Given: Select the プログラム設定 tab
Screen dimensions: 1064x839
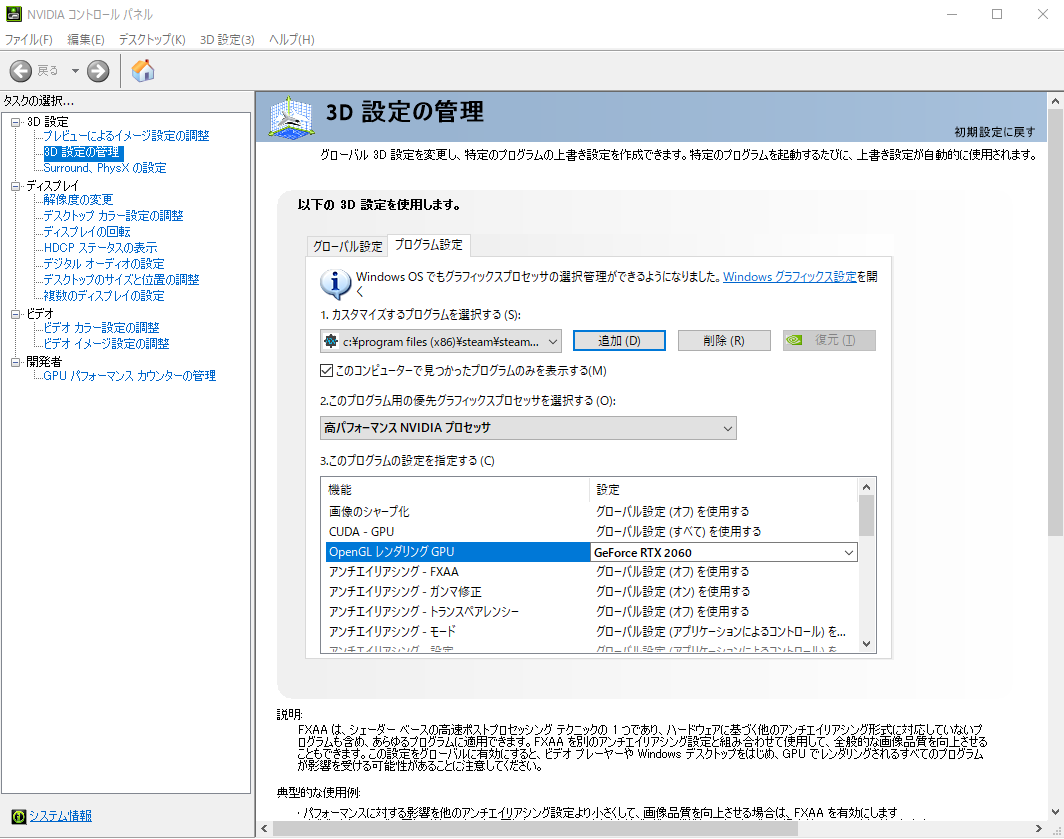Looking at the screenshot, I should pyautogui.click(x=428, y=244).
